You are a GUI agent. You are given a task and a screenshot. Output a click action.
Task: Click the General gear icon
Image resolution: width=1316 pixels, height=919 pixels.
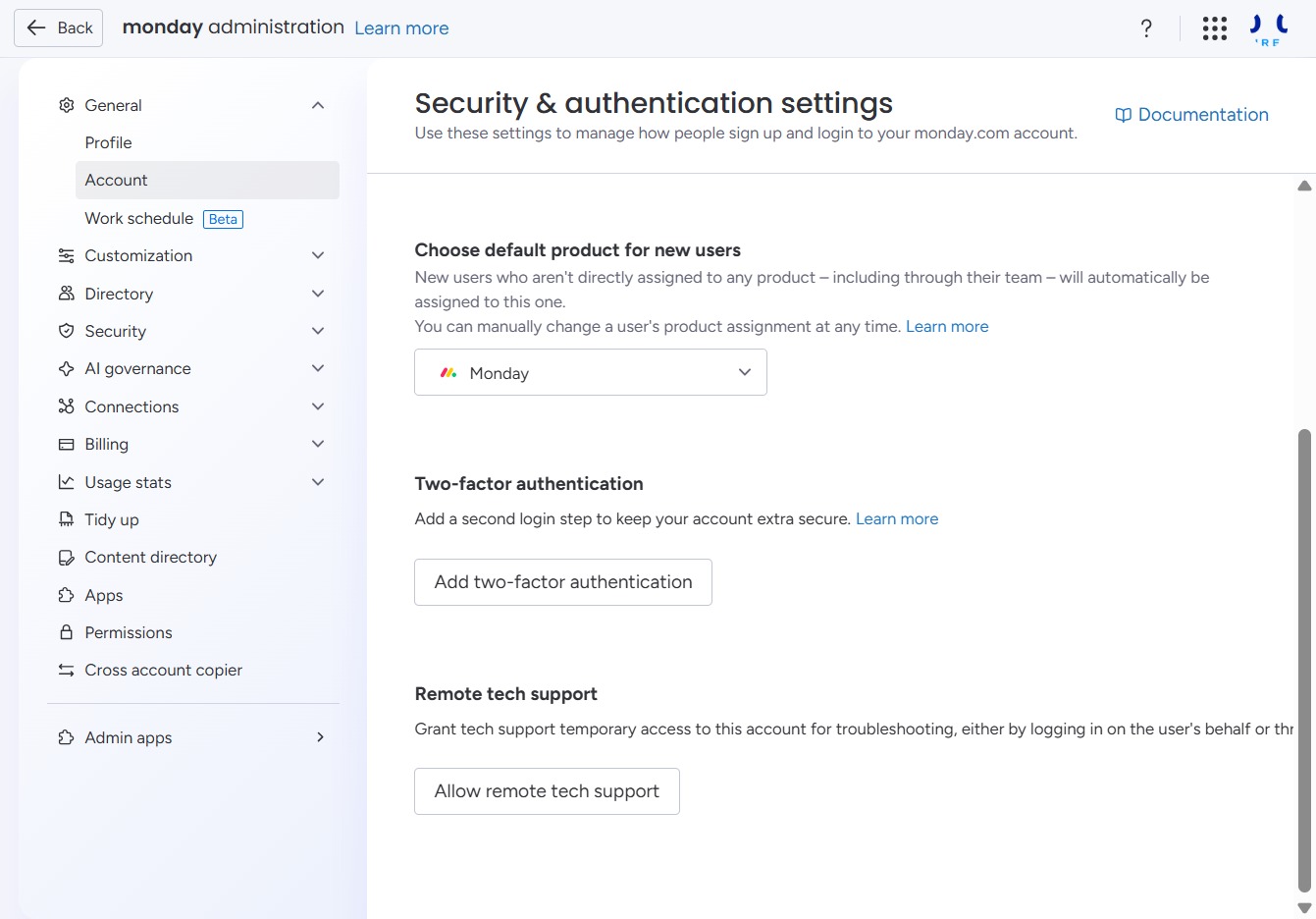coord(67,105)
